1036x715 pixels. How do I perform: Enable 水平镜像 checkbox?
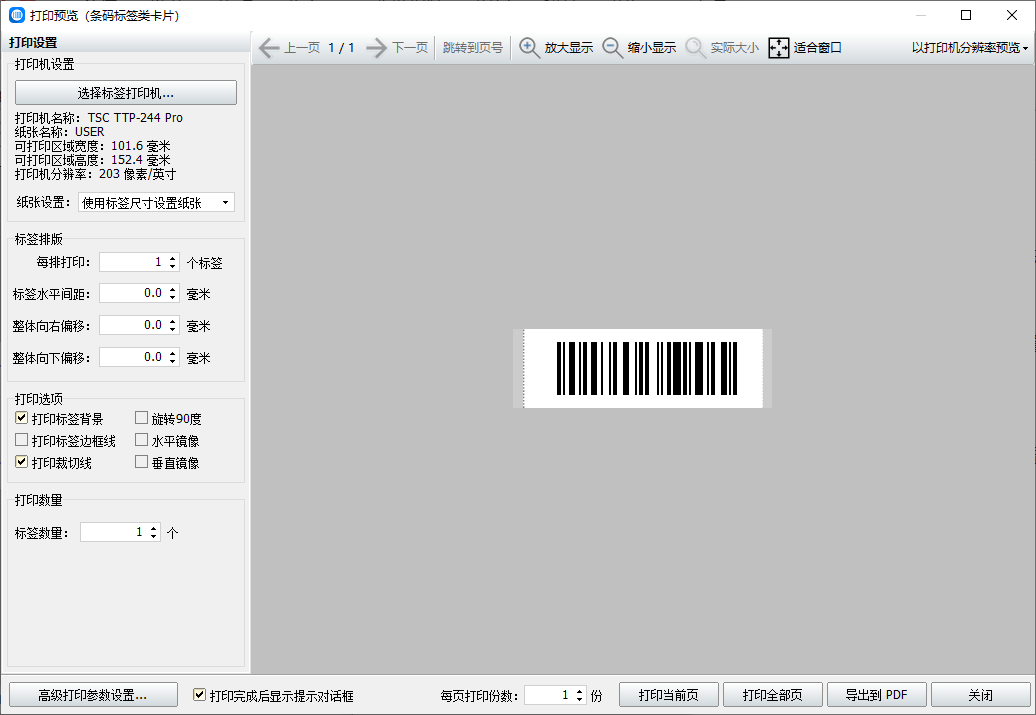click(141, 439)
